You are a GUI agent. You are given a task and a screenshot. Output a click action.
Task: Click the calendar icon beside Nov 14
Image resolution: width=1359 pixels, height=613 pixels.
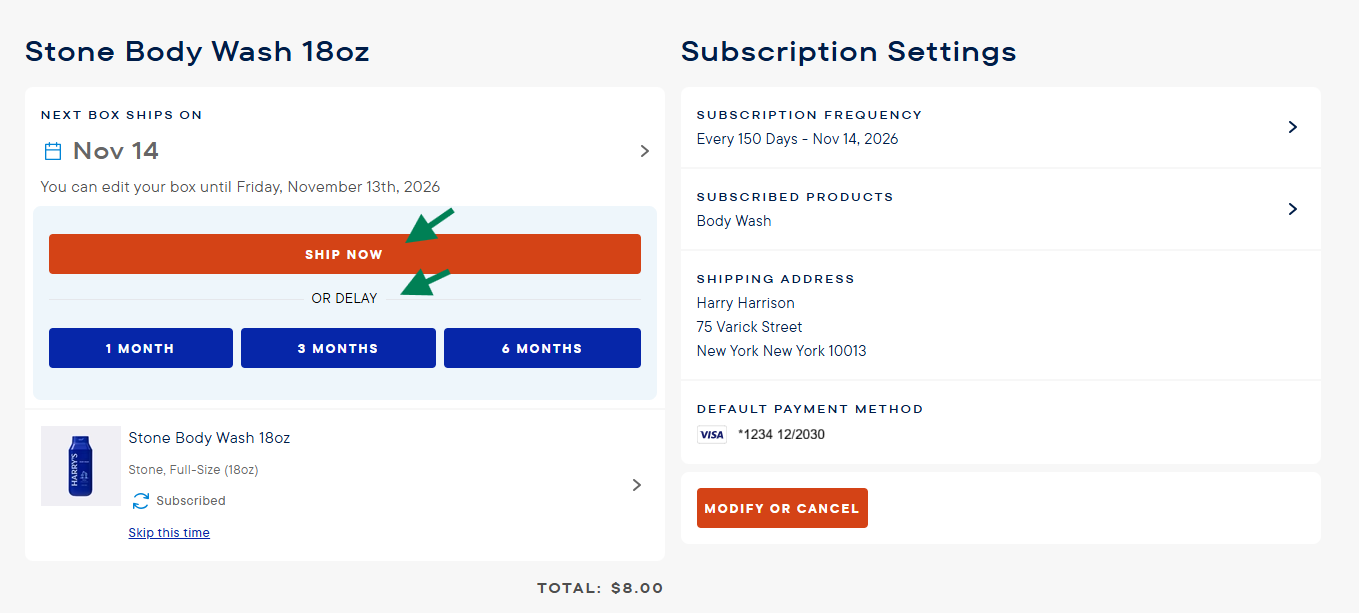coord(53,151)
